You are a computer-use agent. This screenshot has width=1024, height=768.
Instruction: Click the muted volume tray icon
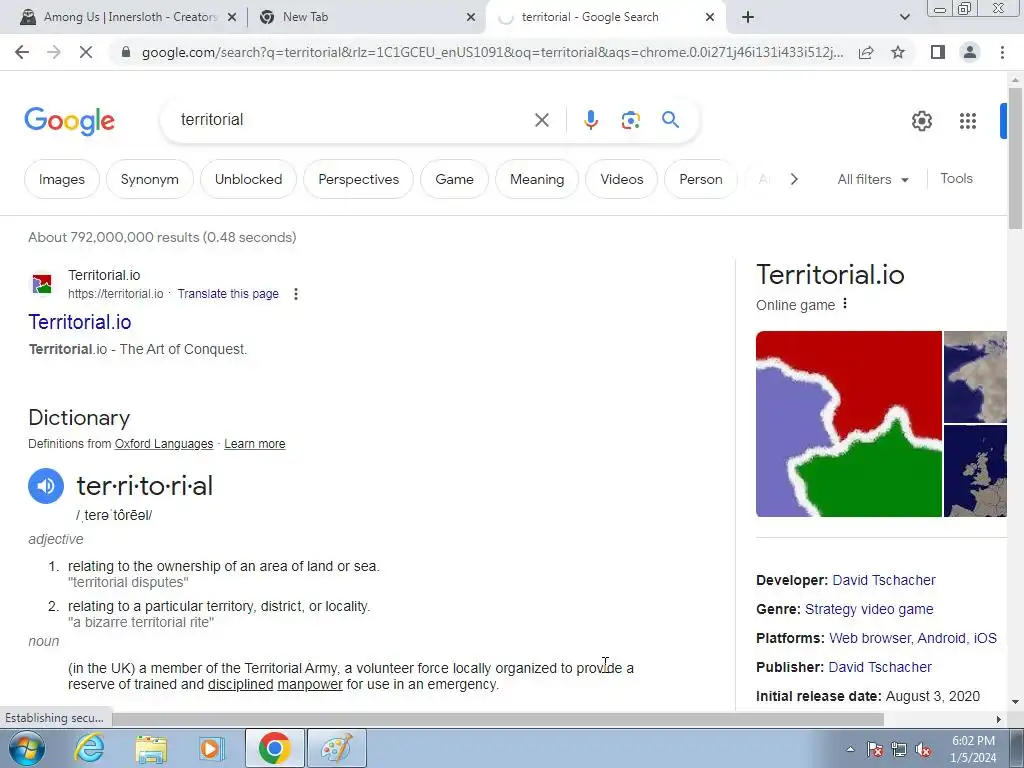click(923, 750)
